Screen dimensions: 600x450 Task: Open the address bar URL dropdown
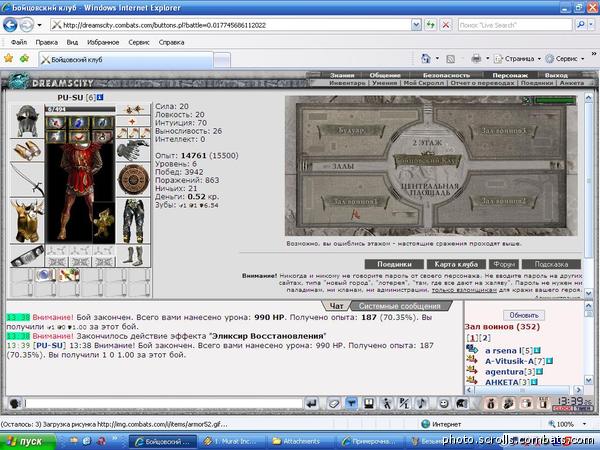[x=416, y=25]
